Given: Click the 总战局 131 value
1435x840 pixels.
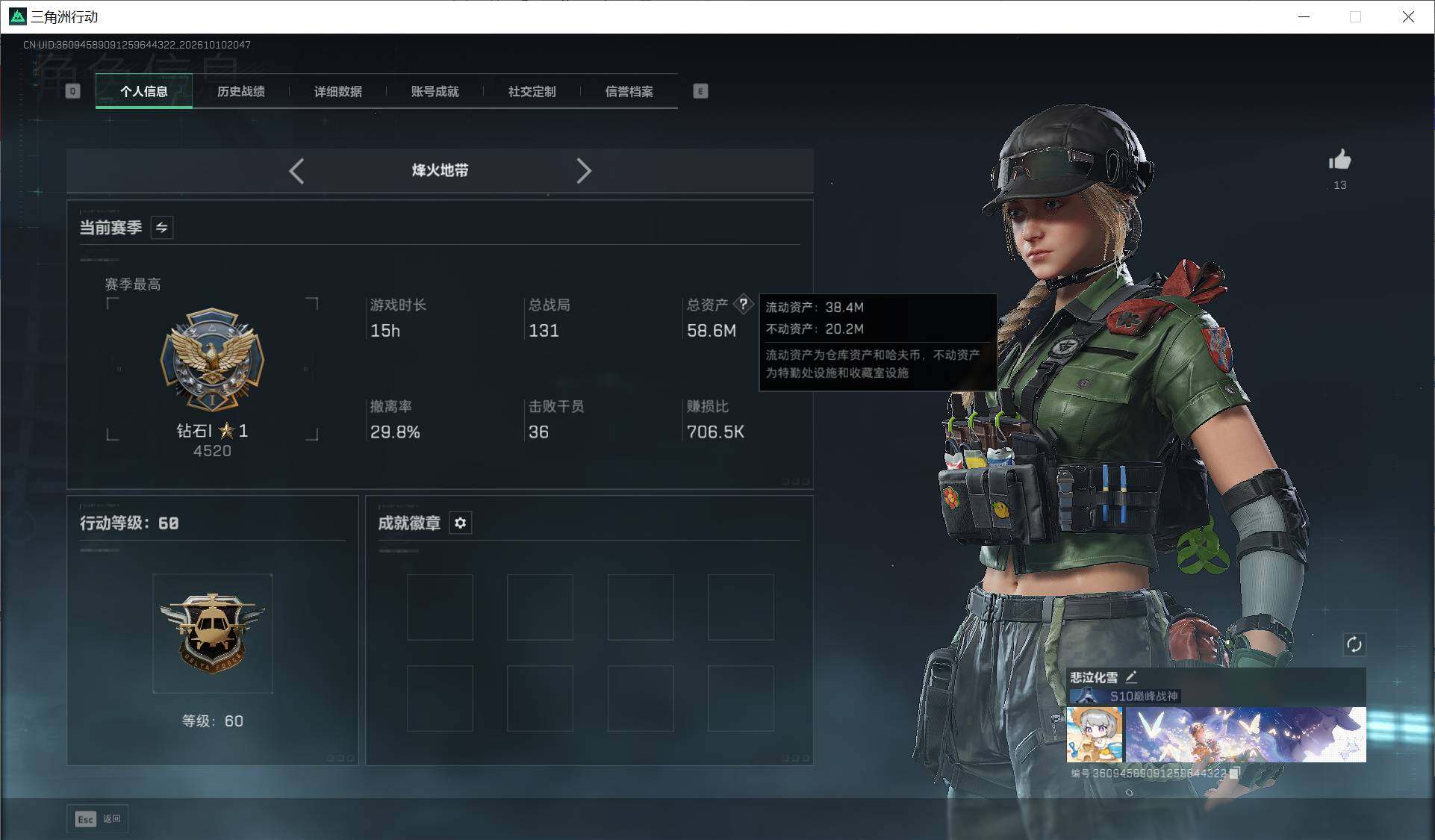Looking at the screenshot, I should click(x=544, y=331).
